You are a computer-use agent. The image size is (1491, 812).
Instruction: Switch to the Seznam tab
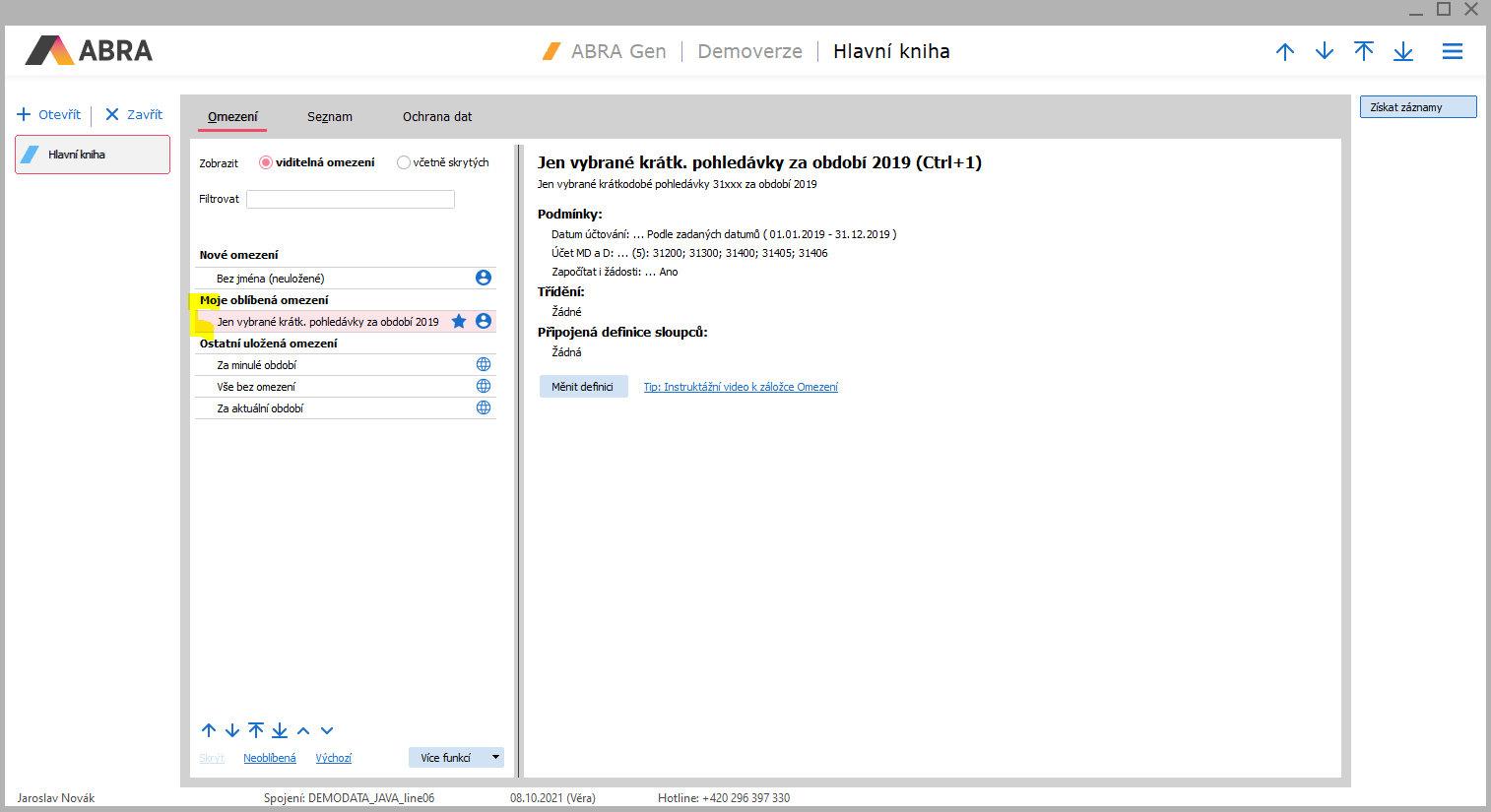(329, 116)
